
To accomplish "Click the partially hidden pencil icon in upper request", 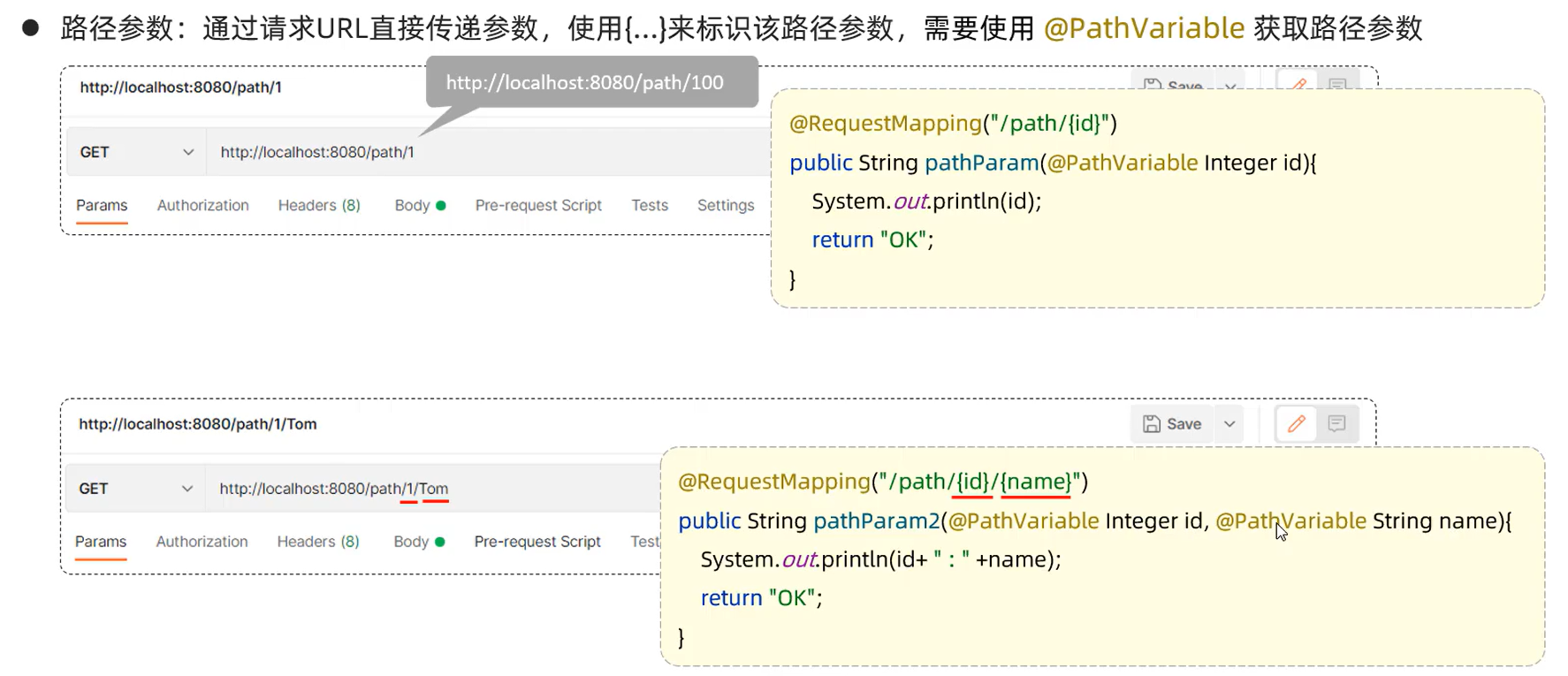I will pos(1298,82).
